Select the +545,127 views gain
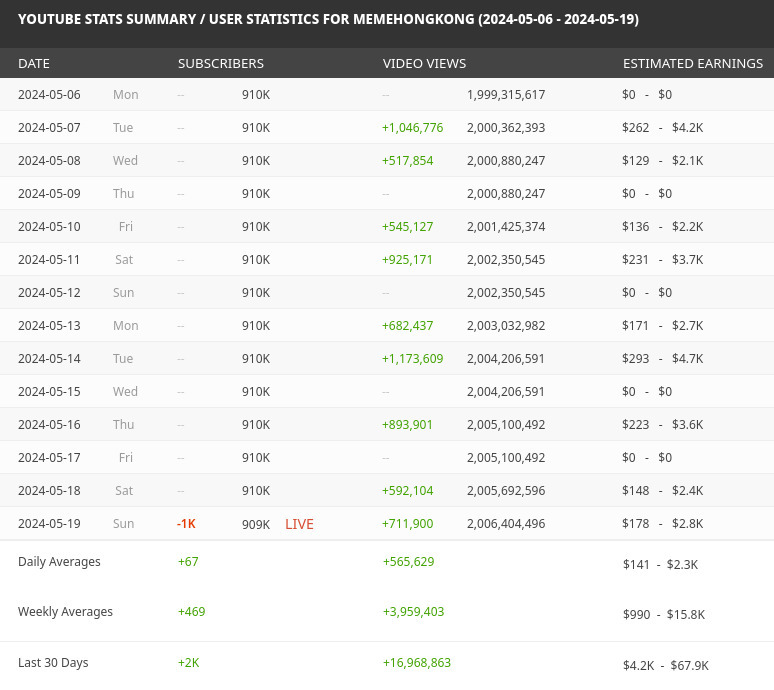774x690 pixels. (407, 227)
